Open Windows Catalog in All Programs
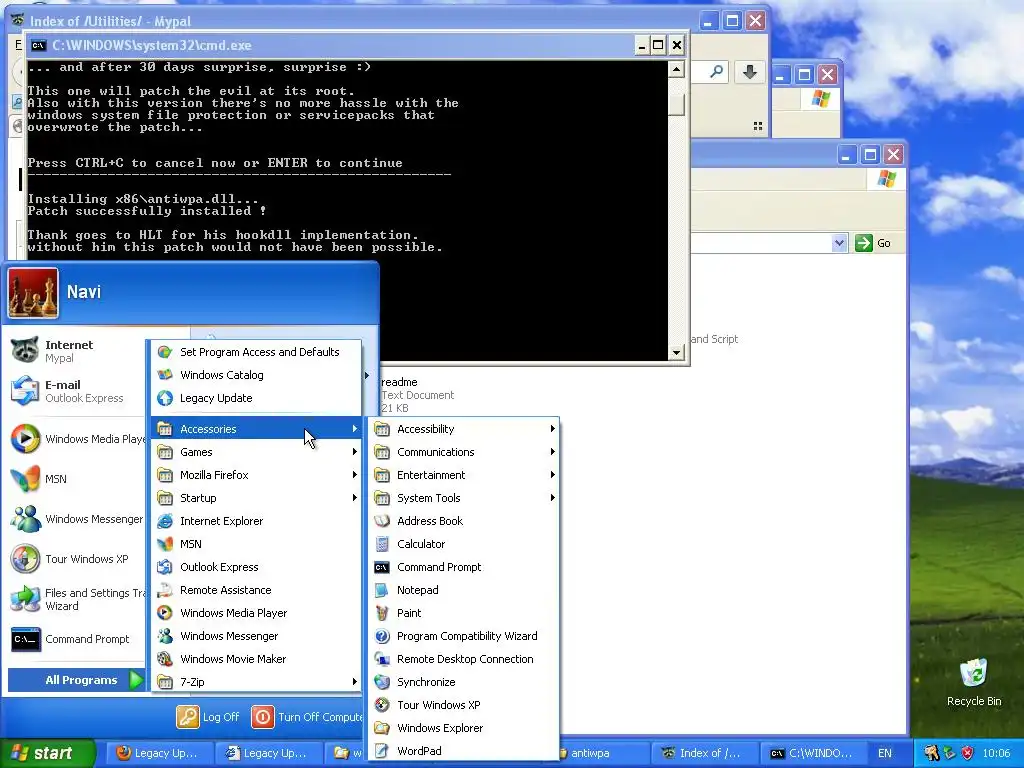 click(256, 375)
